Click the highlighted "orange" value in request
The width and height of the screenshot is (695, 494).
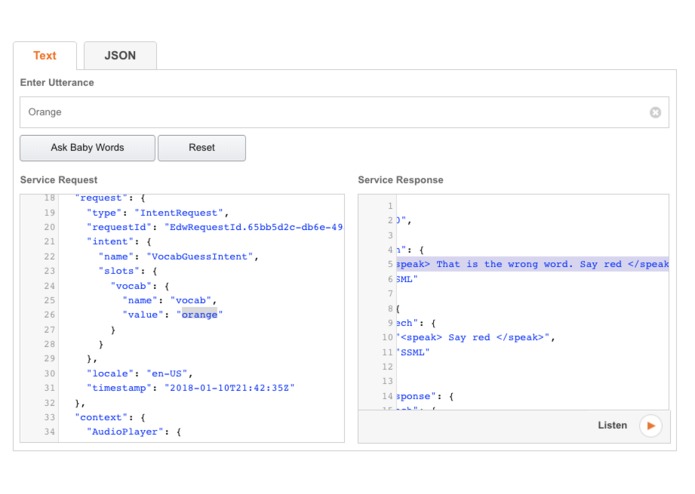(199, 314)
